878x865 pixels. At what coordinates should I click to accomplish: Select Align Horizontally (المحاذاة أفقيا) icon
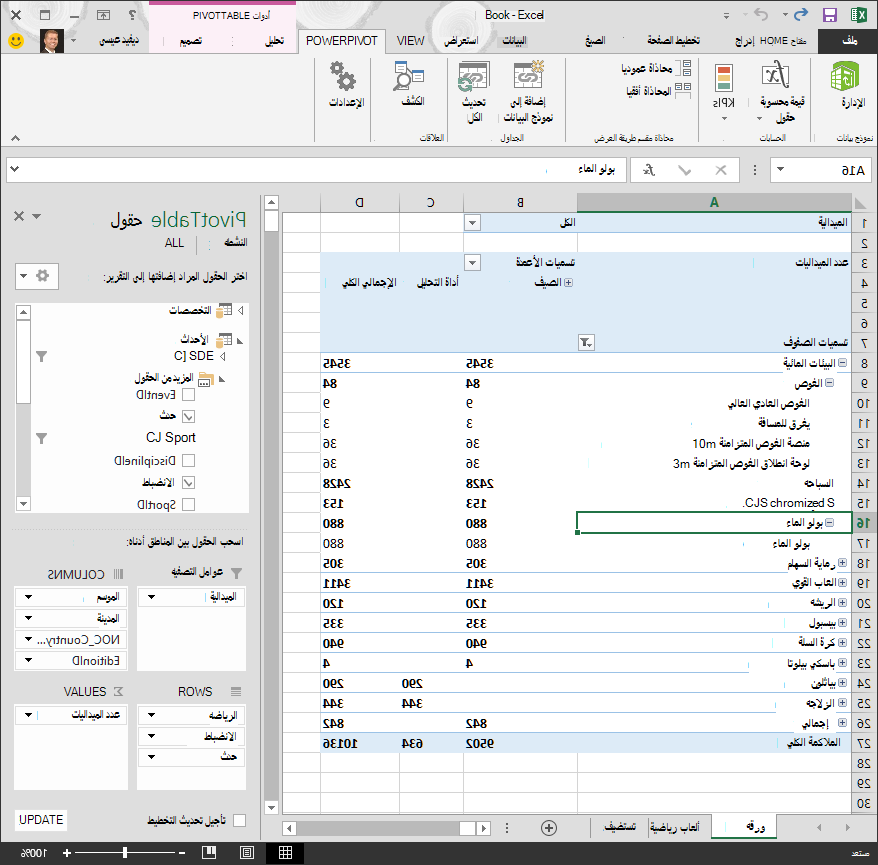pos(683,90)
